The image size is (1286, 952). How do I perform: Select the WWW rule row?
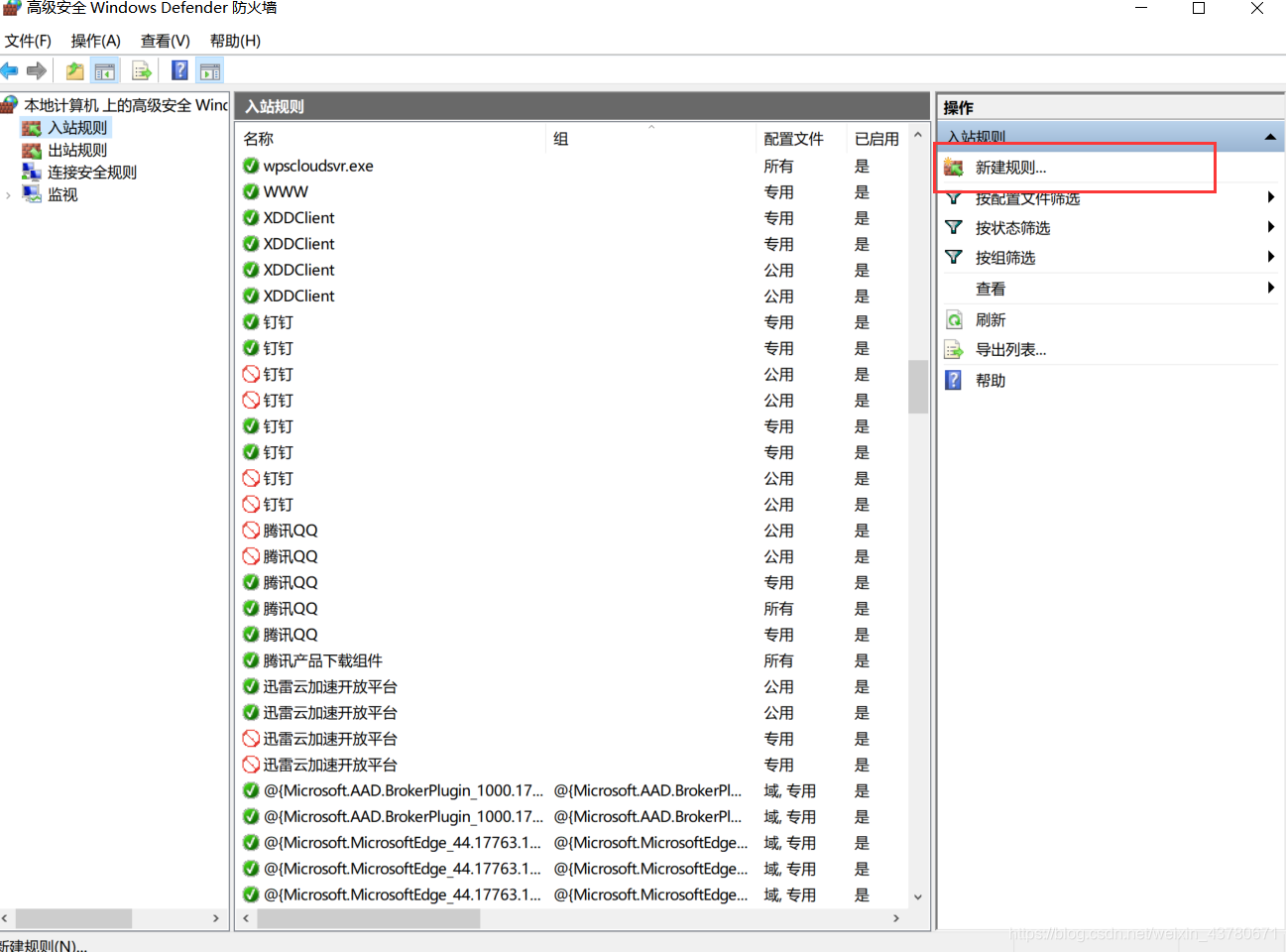(572, 191)
